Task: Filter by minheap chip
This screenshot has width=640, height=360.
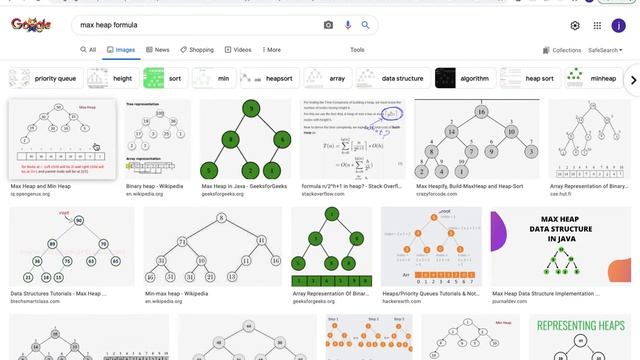Action: pyautogui.click(x=593, y=78)
